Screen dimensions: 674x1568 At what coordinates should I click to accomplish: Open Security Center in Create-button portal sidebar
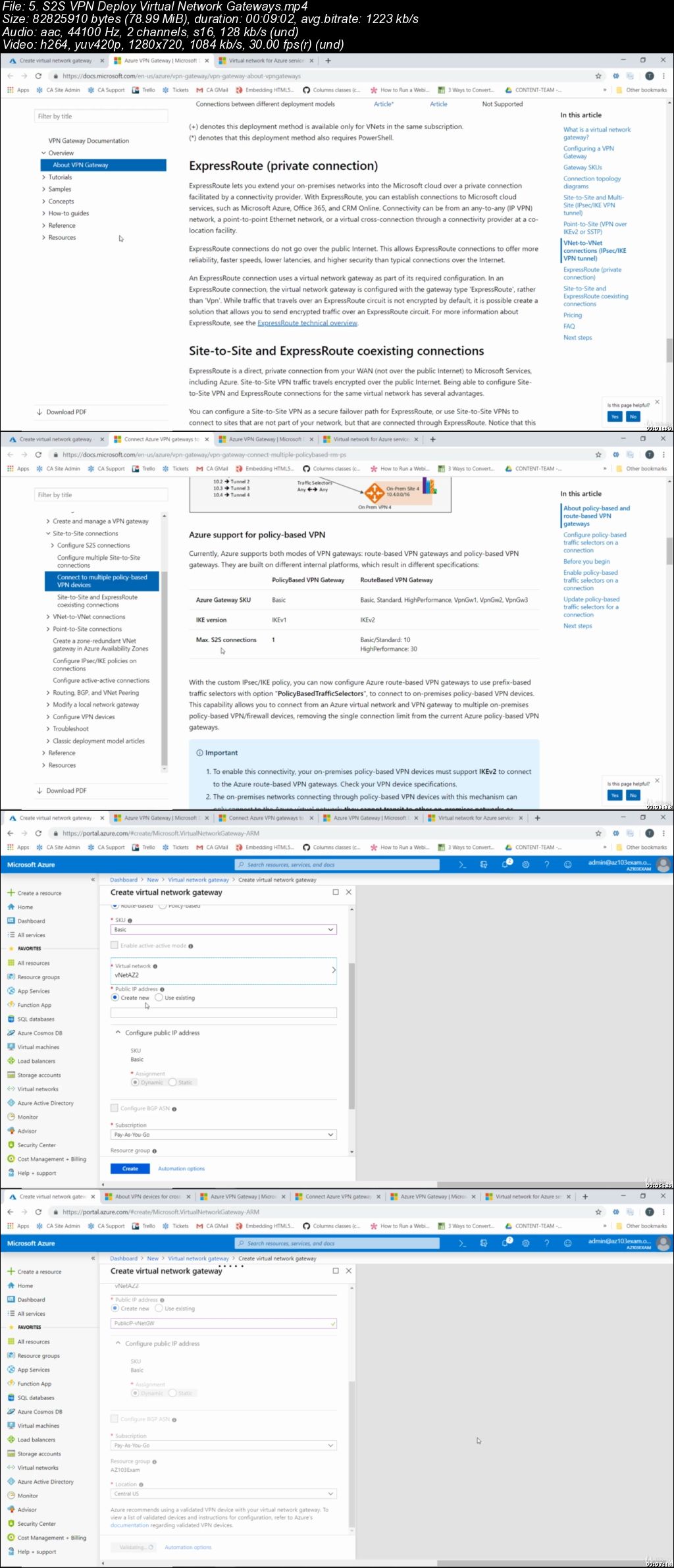[x=36, y=1145]
